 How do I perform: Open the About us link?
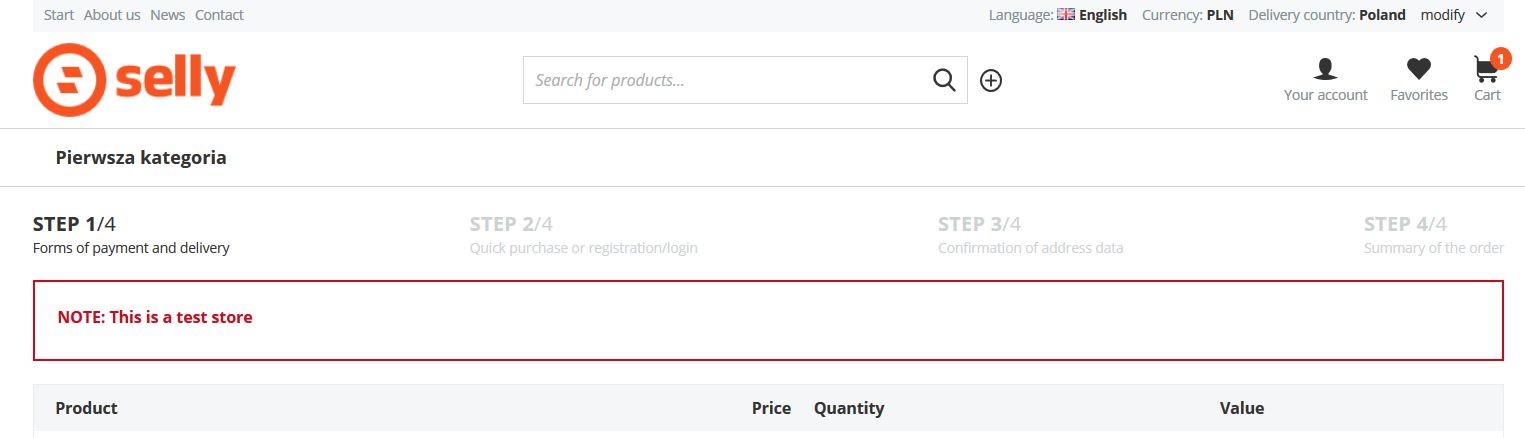[112, 15]
